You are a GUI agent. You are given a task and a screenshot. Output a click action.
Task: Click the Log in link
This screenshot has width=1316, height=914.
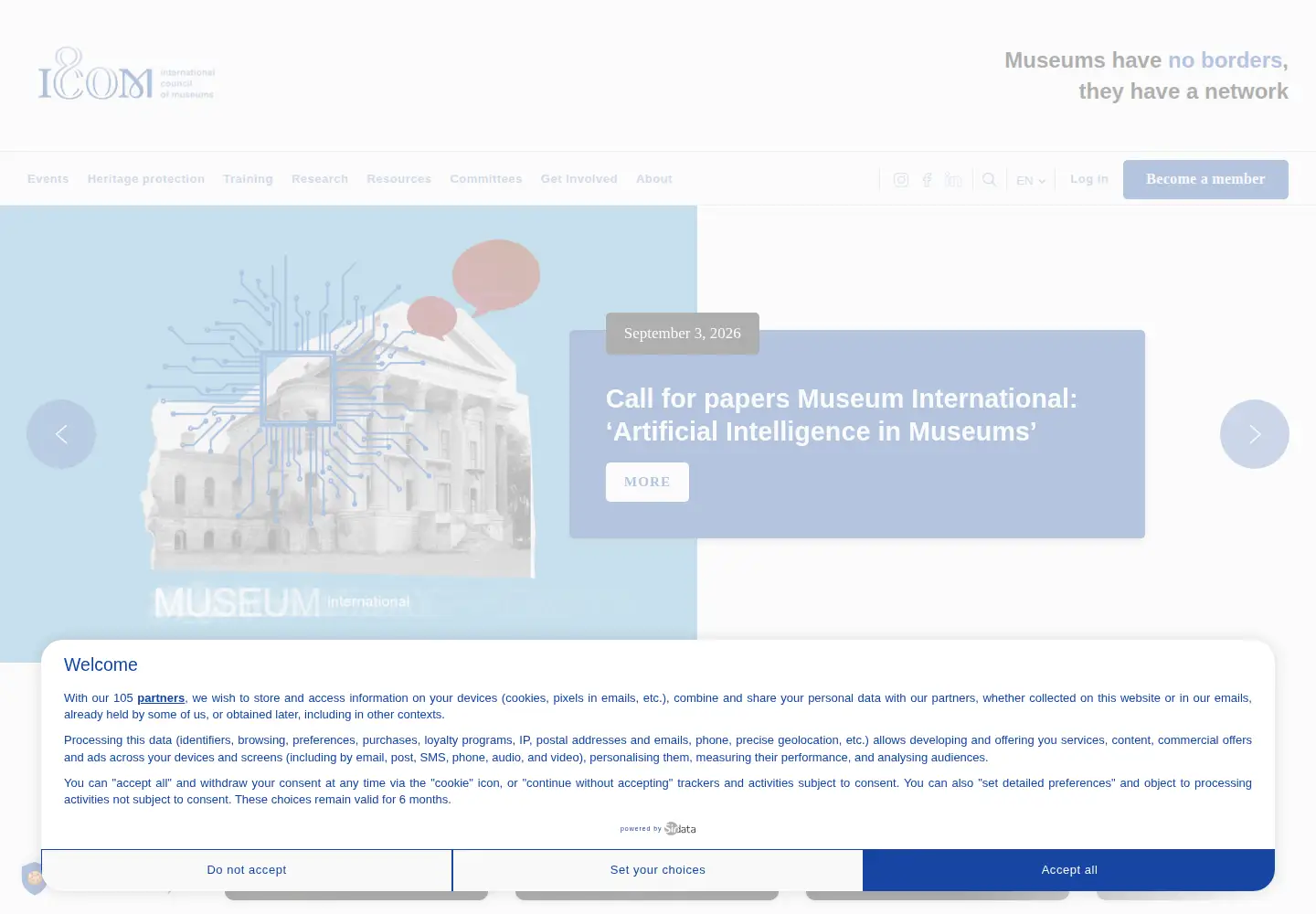coord(1089,179)
